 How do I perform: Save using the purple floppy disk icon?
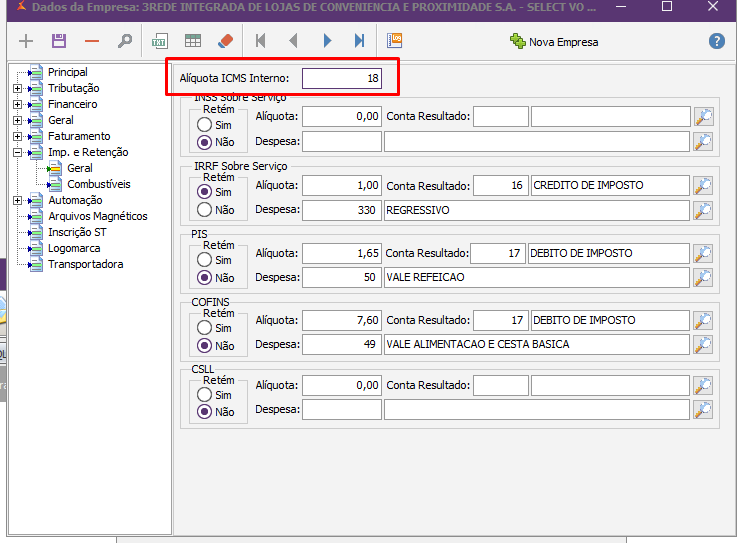click(x=59, y=41)
